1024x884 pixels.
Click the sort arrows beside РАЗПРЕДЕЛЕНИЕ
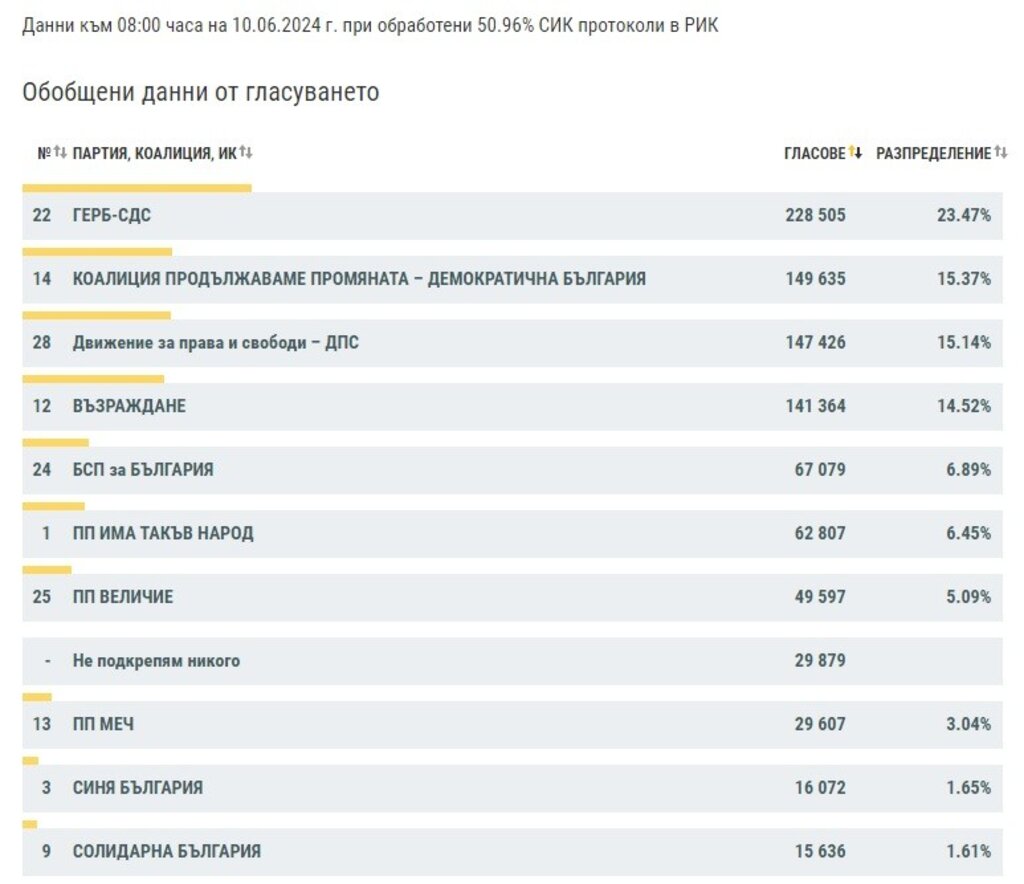1001,153
